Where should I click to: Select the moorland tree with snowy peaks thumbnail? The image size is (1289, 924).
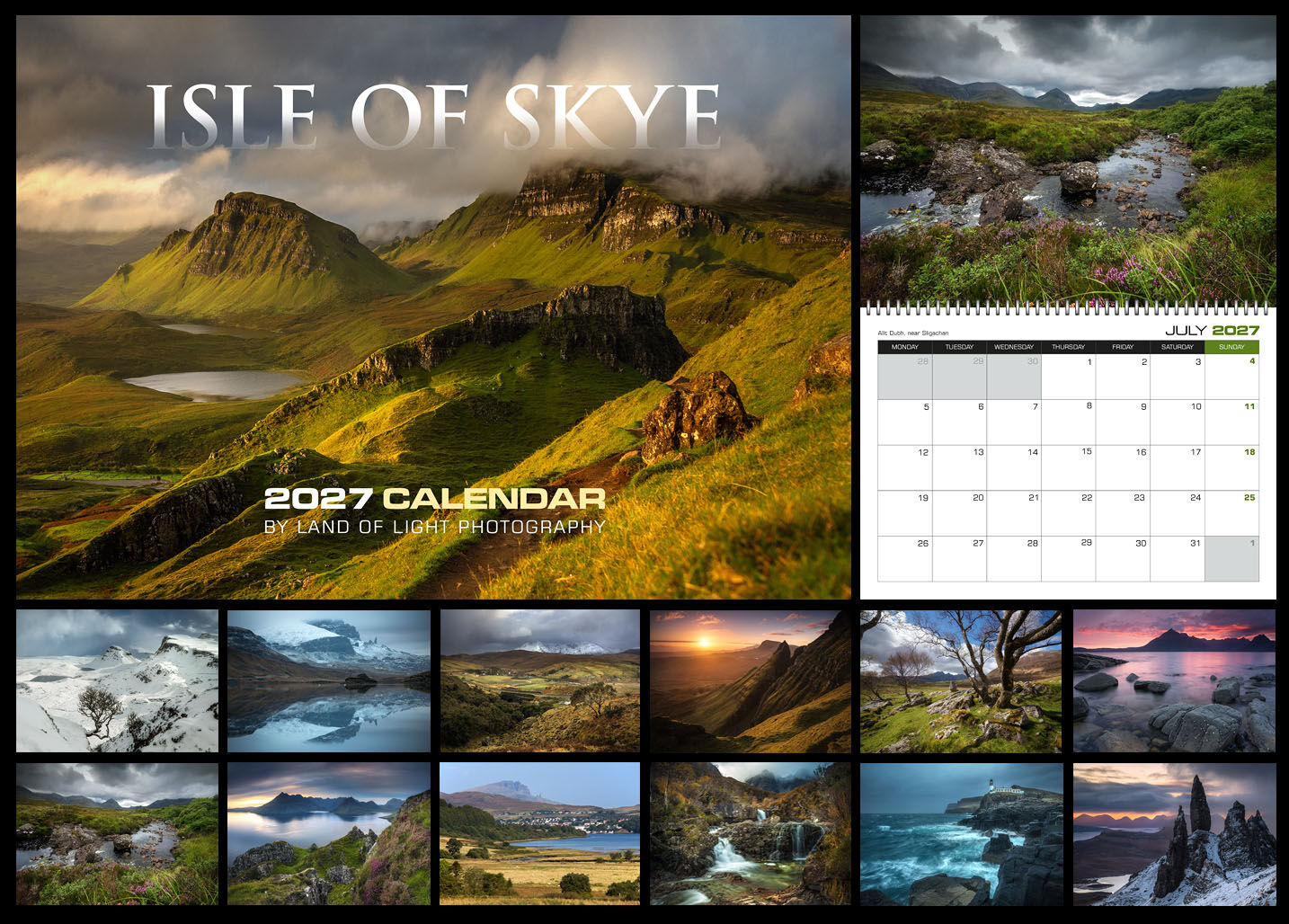coord(540,680)
